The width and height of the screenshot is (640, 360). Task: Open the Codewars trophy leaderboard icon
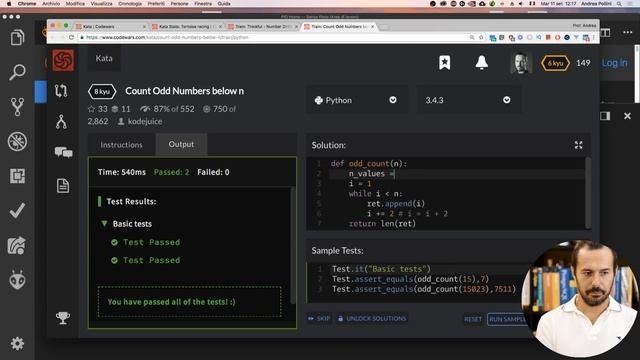(x=63, y=318)
